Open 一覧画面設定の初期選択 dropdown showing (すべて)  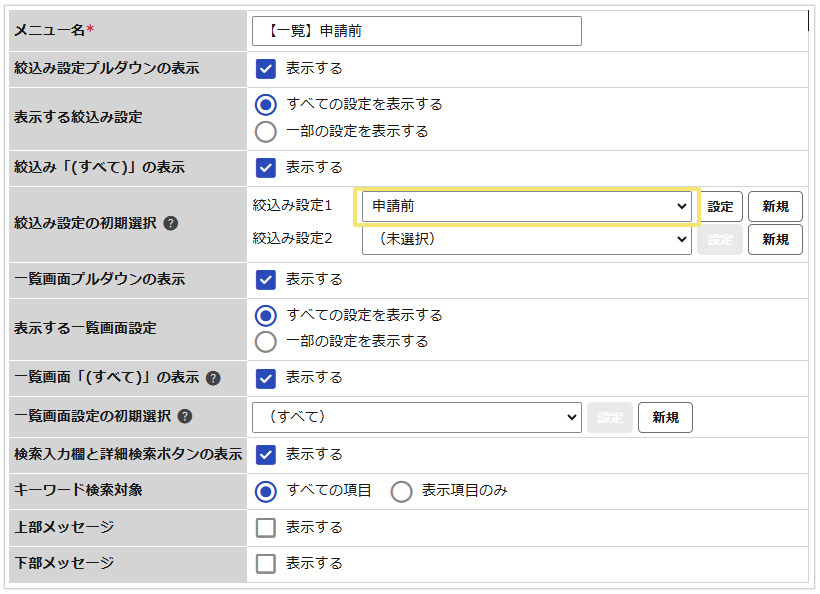(x=417, y=417)
